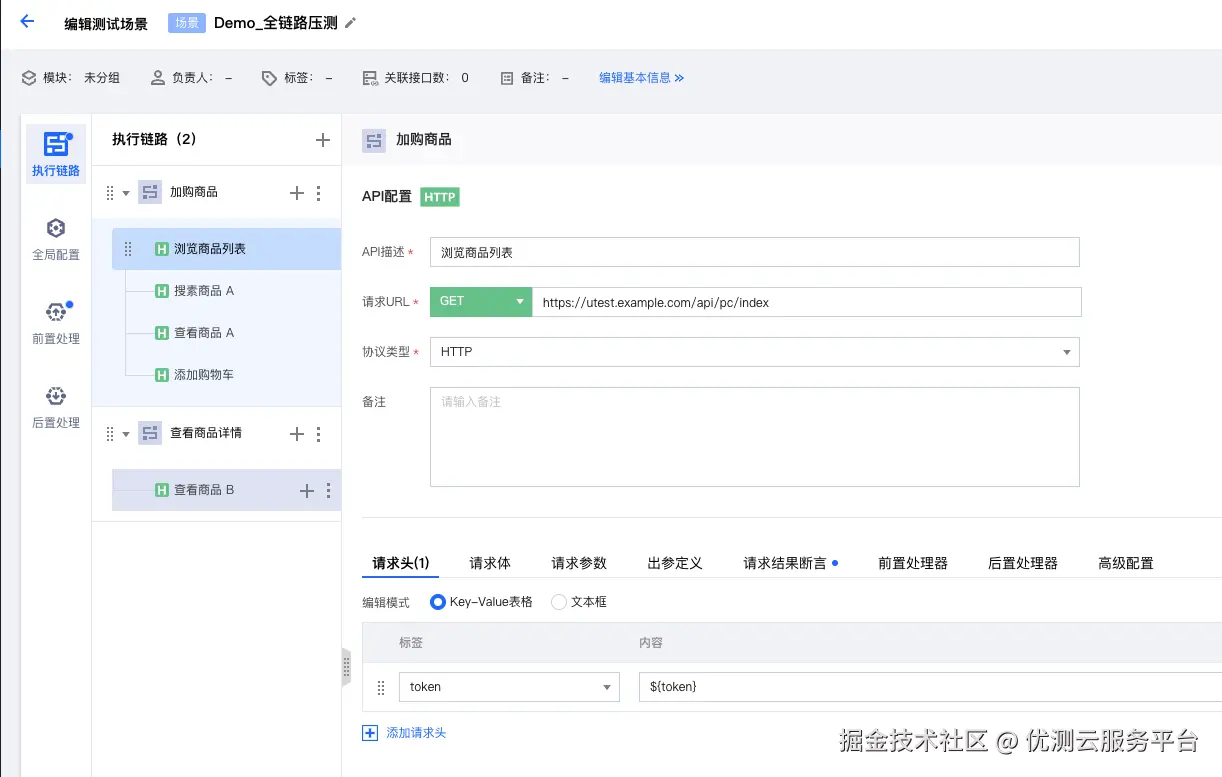This screenshot has width=1222, height=777.
Task: Select the Key-Value表格 edit mode
Action: point(481,602)
